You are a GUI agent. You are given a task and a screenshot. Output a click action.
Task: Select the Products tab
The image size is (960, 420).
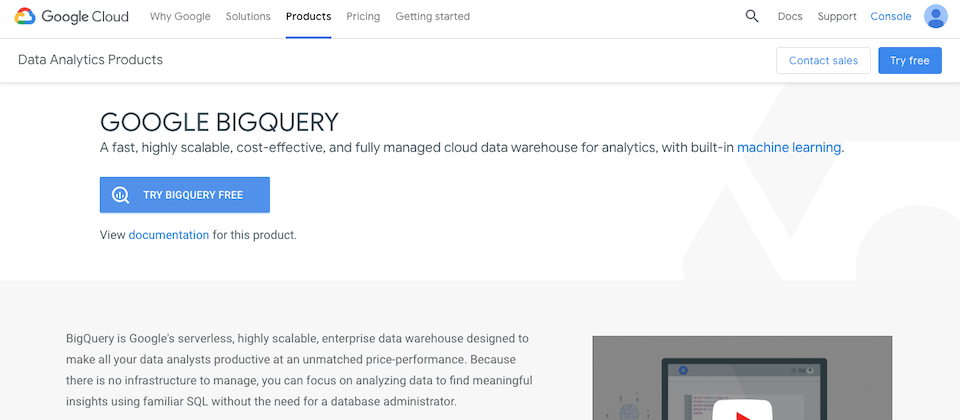(x=308, y=17)
